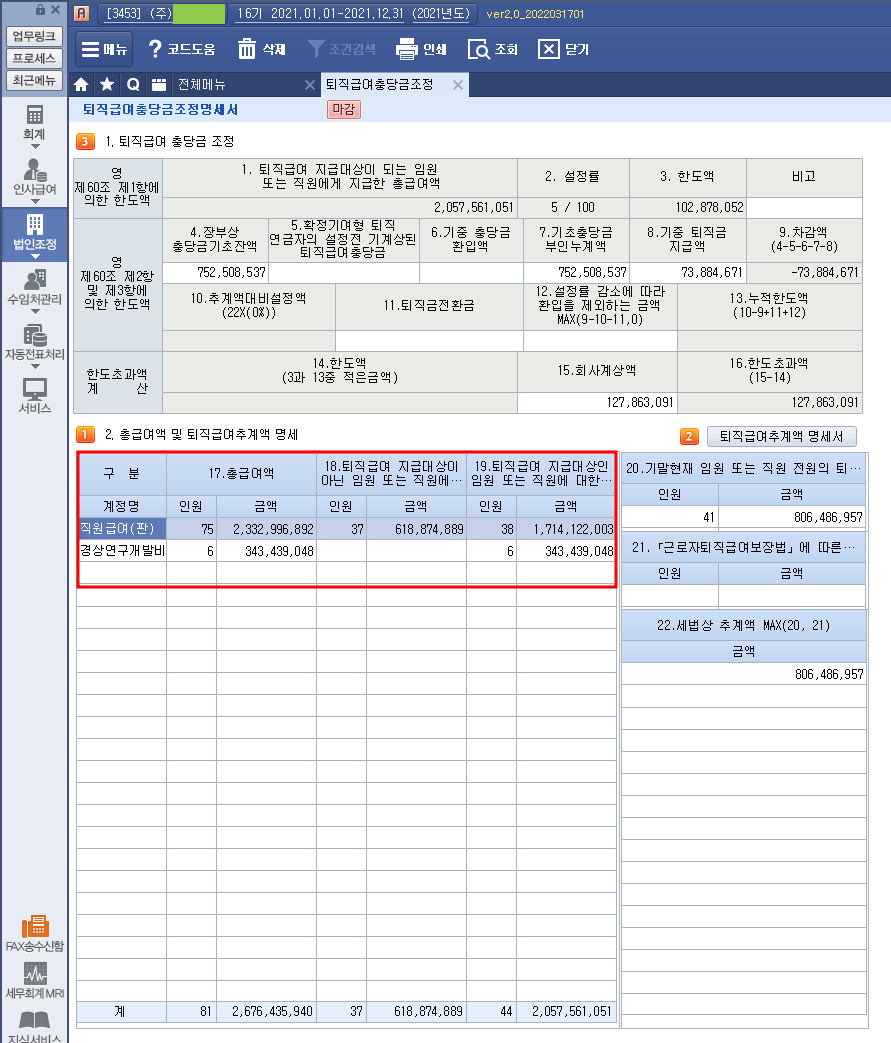This screenshot has width=891, height=1043.
Task: Click the 프로세스 button
Action: [35, 59]
